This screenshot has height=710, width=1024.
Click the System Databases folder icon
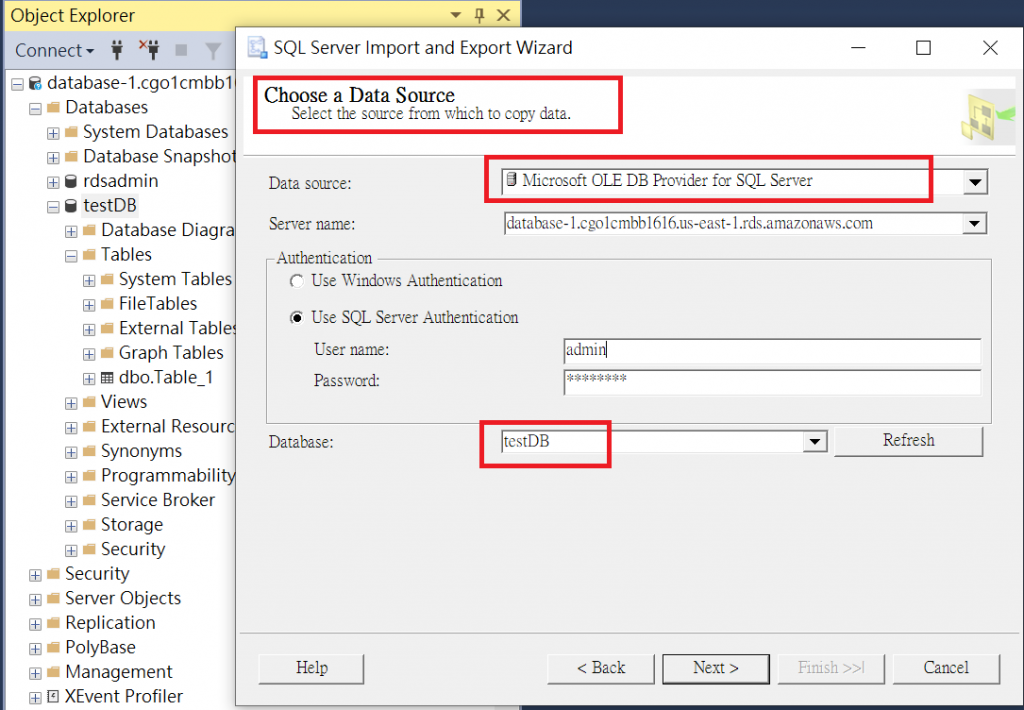(x=72, y=132)
